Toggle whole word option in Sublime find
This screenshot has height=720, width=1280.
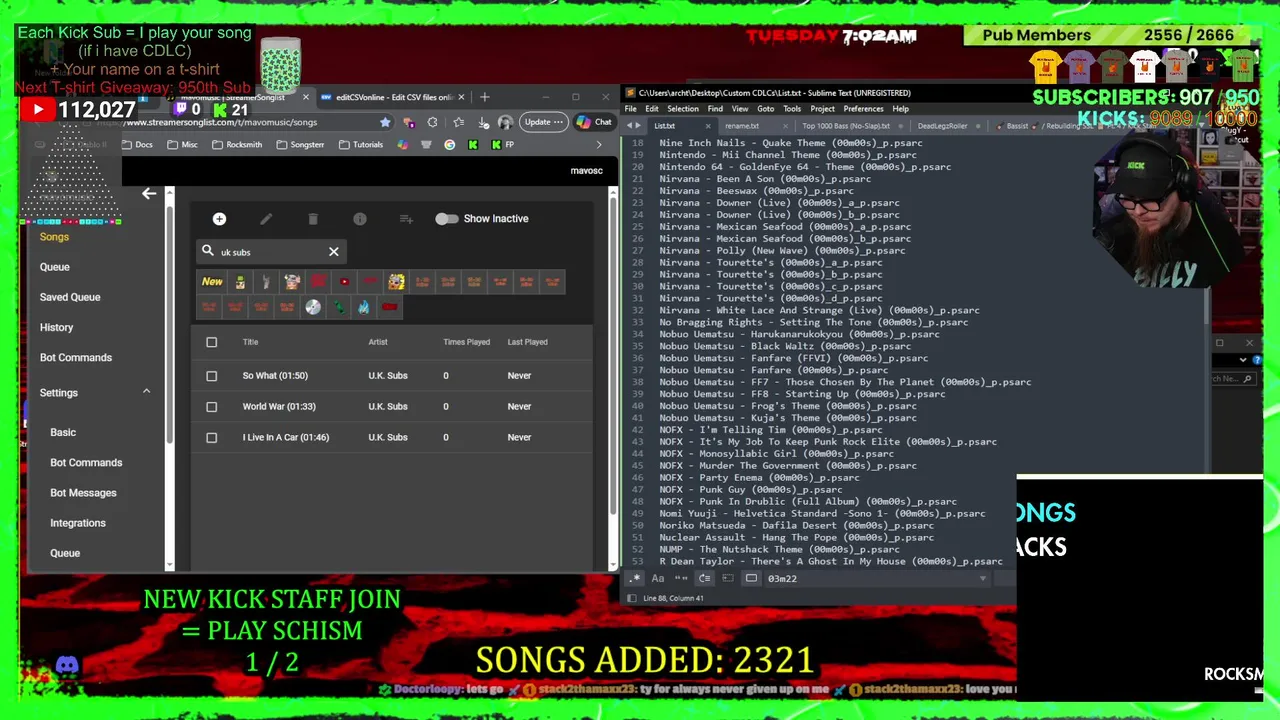coord(681,578)
